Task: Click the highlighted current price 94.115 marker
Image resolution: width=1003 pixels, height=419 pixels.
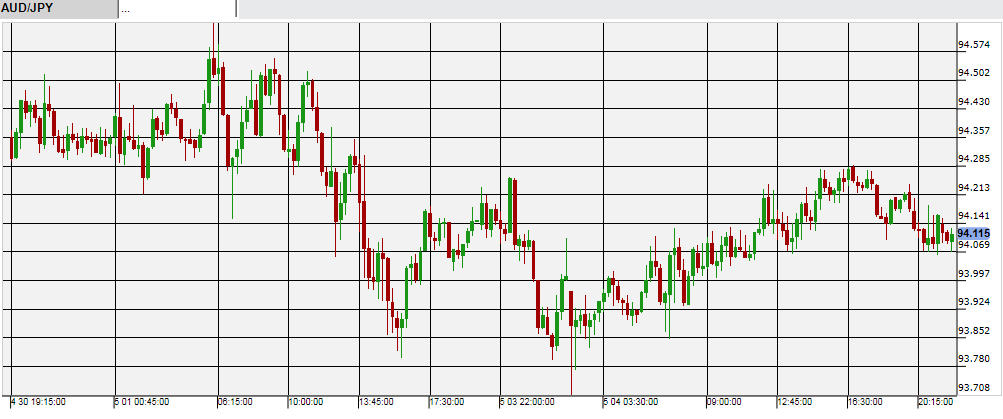Action: [x=973, y=233]
